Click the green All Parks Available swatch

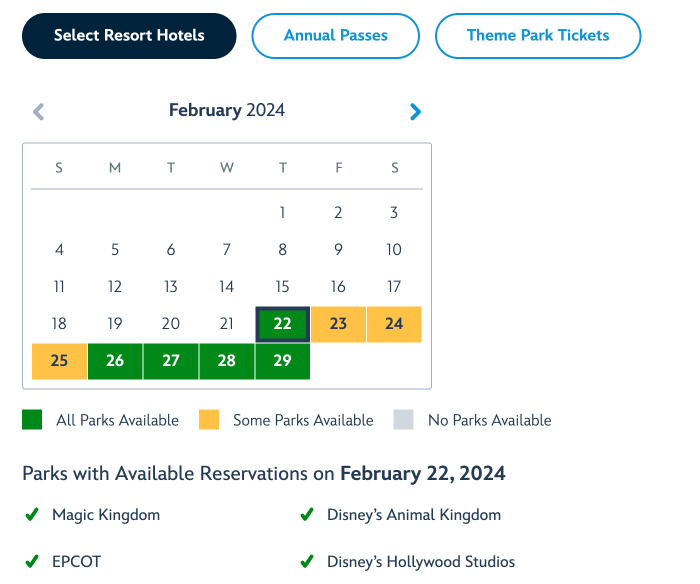(x=32, y=420)
